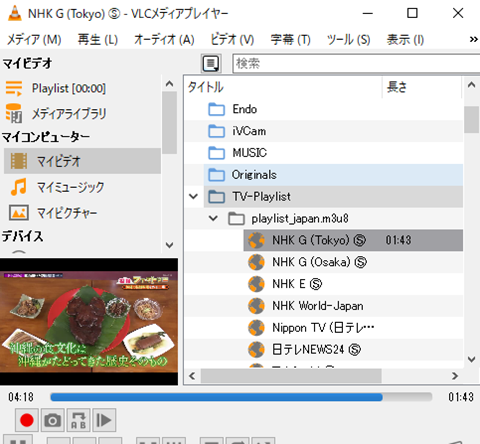Click the playlist vertical scrollbar thumb
Image resolution: width=480 pixels, height=444 pixels.
pos(471,120)
